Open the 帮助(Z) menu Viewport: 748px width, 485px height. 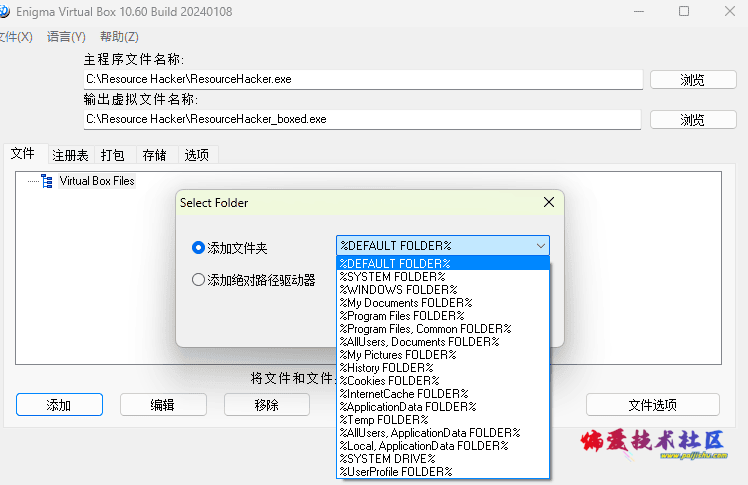pyautogui.click(x=119, y=37)
